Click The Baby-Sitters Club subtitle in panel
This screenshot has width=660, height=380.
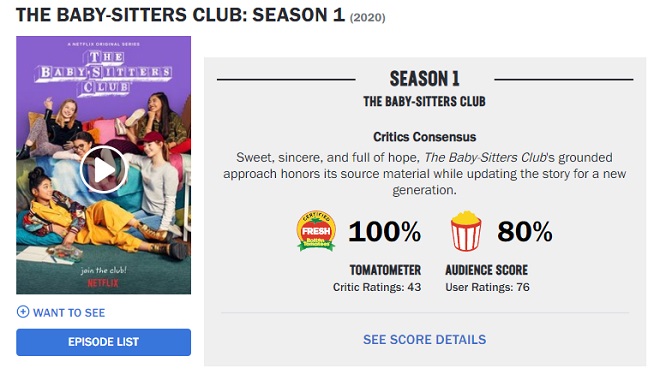(425, 101)
